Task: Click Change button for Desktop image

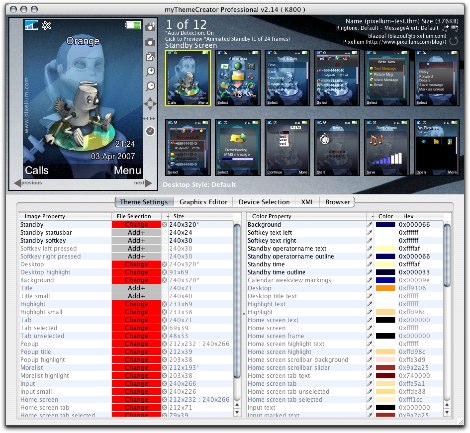Action: pyautogui.click(x=136, y=264)
